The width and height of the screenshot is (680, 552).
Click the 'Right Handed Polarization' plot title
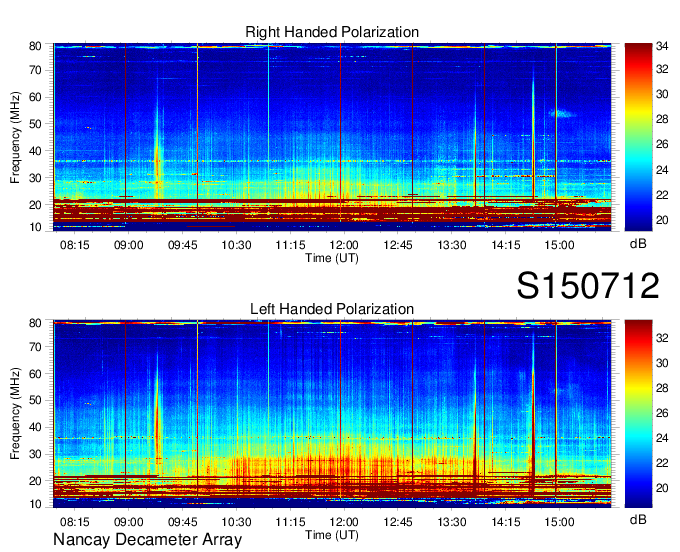[332, 32]
